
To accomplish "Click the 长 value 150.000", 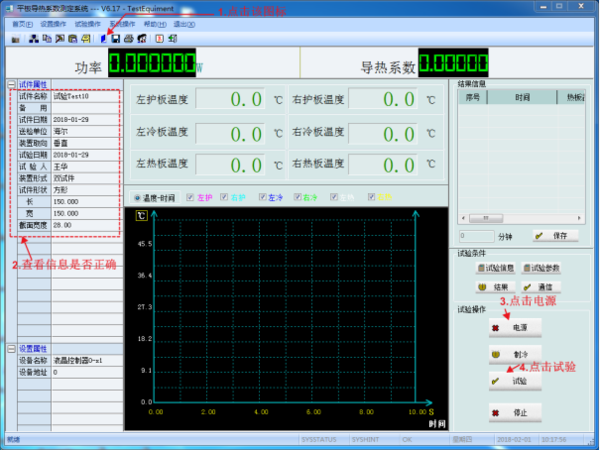I will coord(87,202).
